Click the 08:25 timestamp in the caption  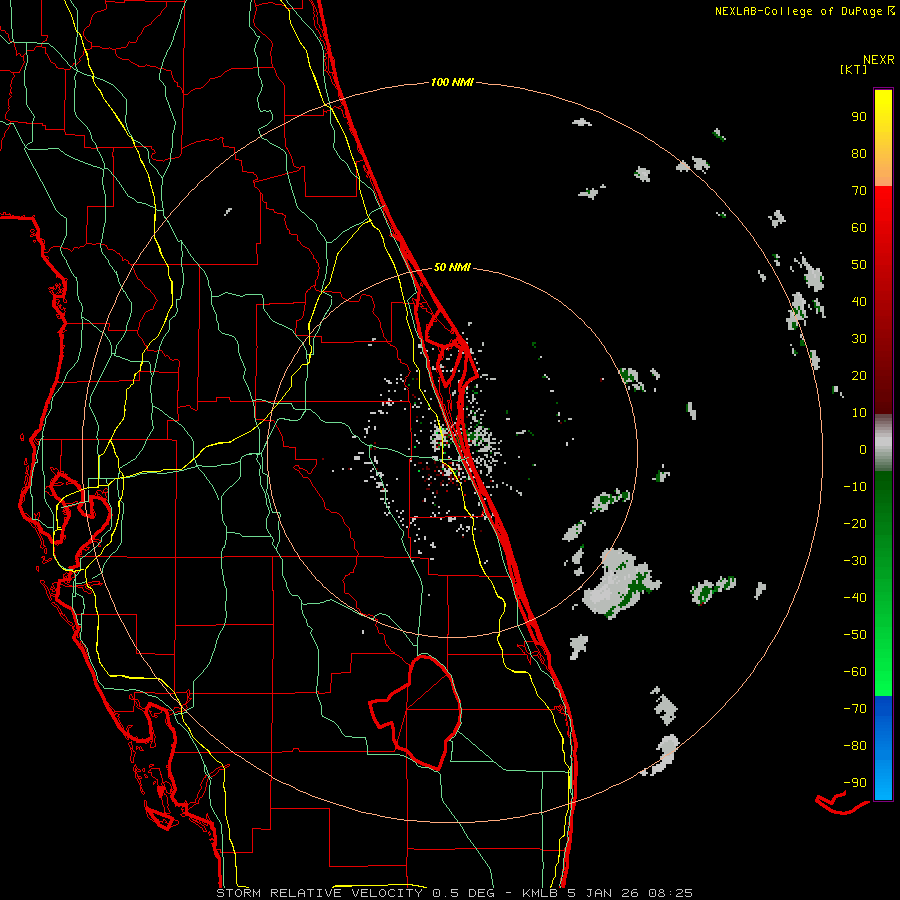671,893
